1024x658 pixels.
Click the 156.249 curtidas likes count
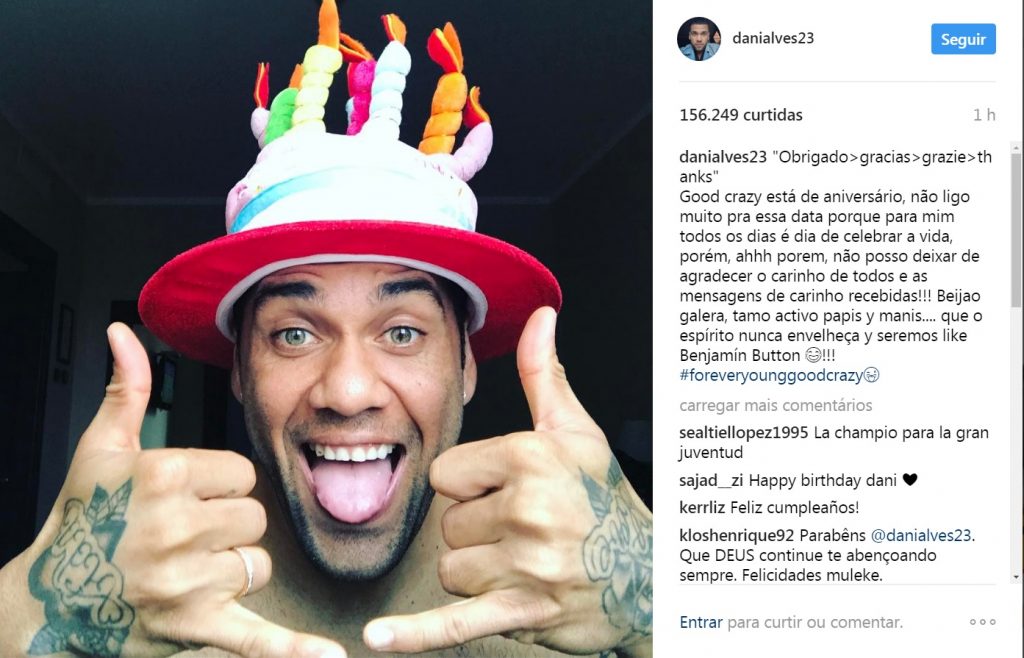tap(741, 115)
